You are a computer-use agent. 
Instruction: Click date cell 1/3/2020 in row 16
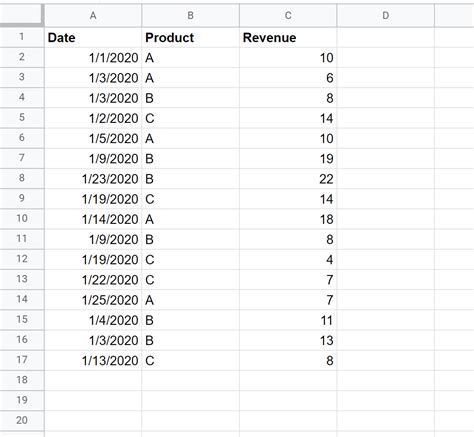click(x=93, y=340)
